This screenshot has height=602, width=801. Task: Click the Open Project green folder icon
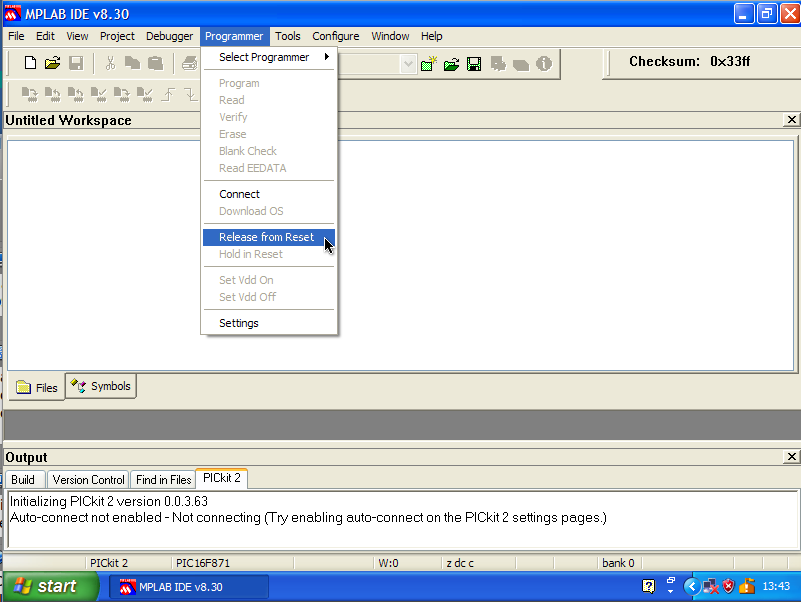click(x=452, y=64)
